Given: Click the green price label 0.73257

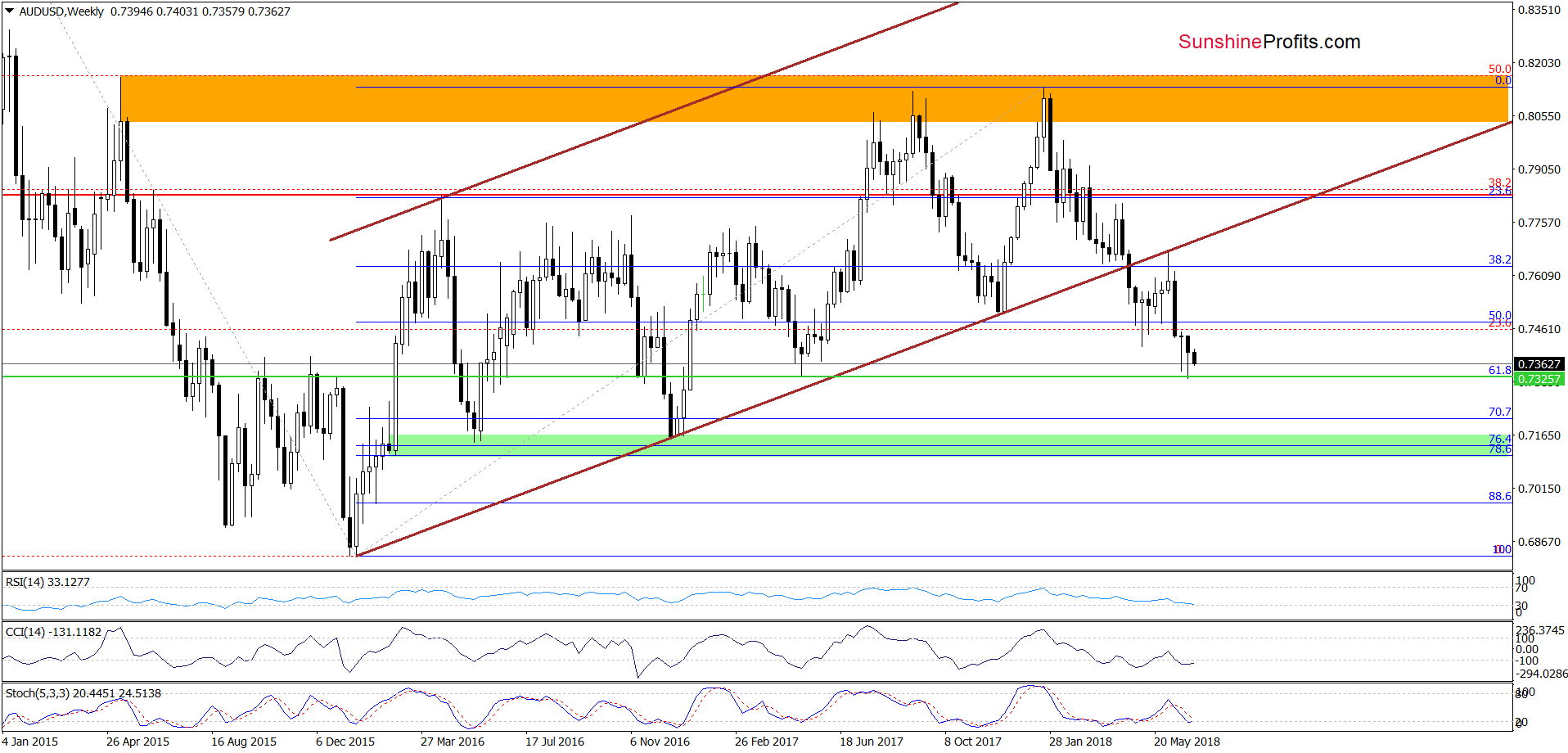Looking at the screenshot, I should point(1539,379).
